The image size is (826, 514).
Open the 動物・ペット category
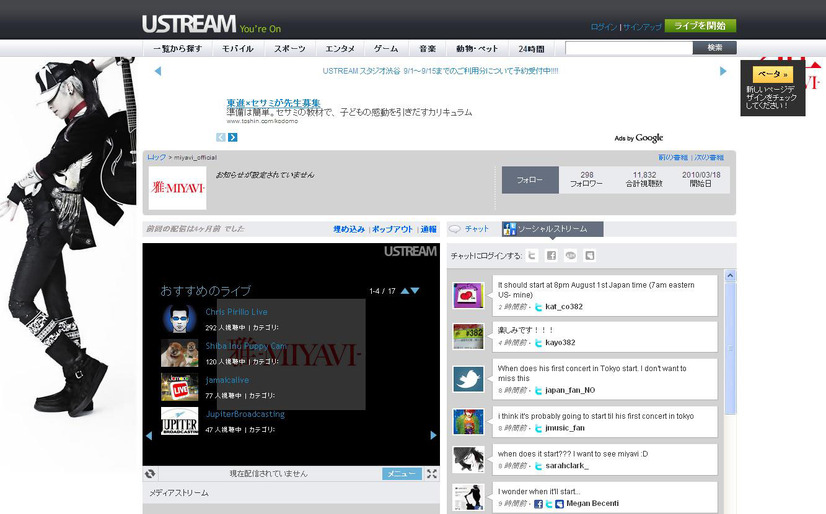click(x=477, y=48)
